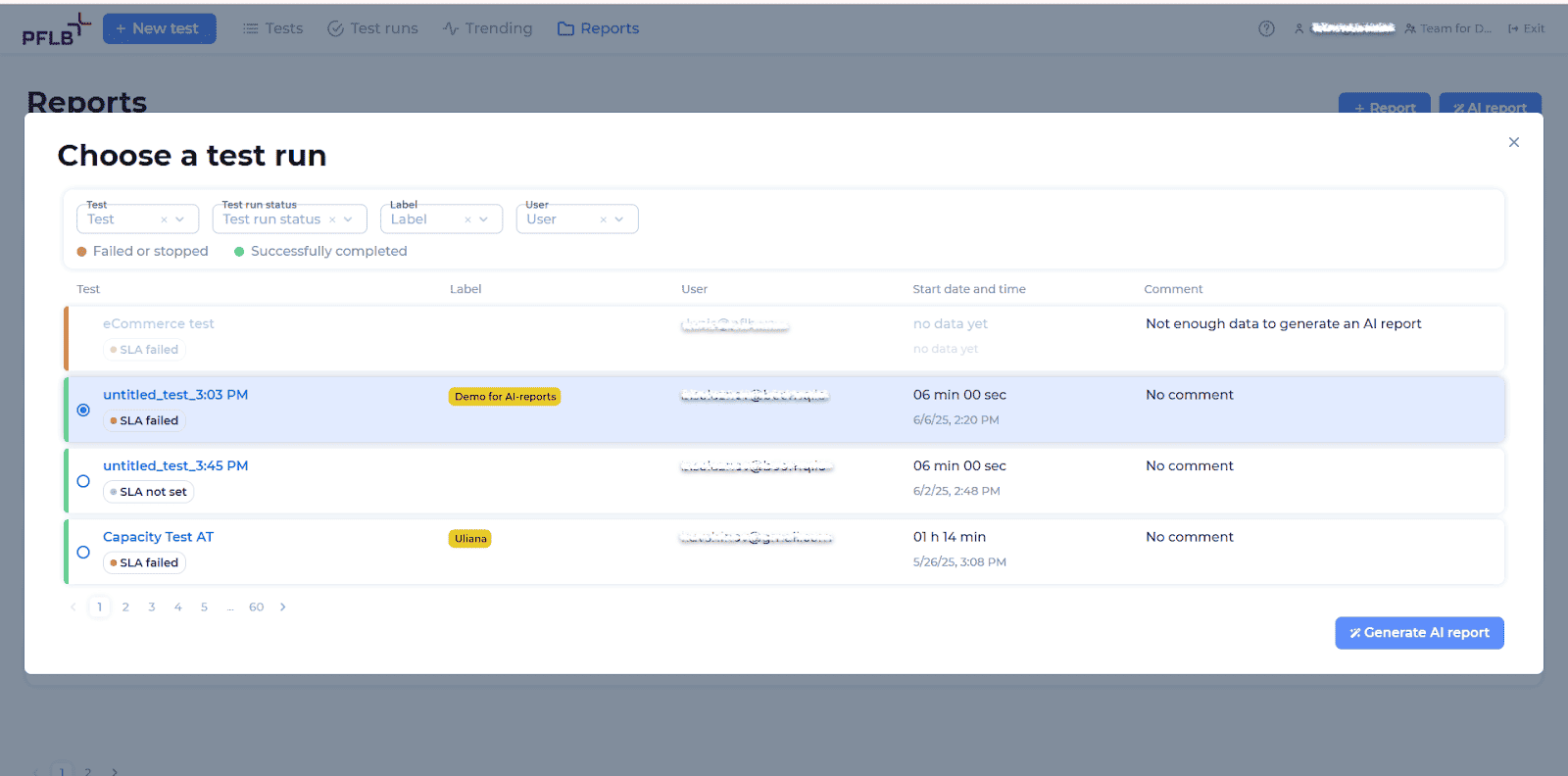This screenshot has height=776, width=1568.
Task: Go to page 5 in dialog pagination
Action: click(x=204, y=607)
